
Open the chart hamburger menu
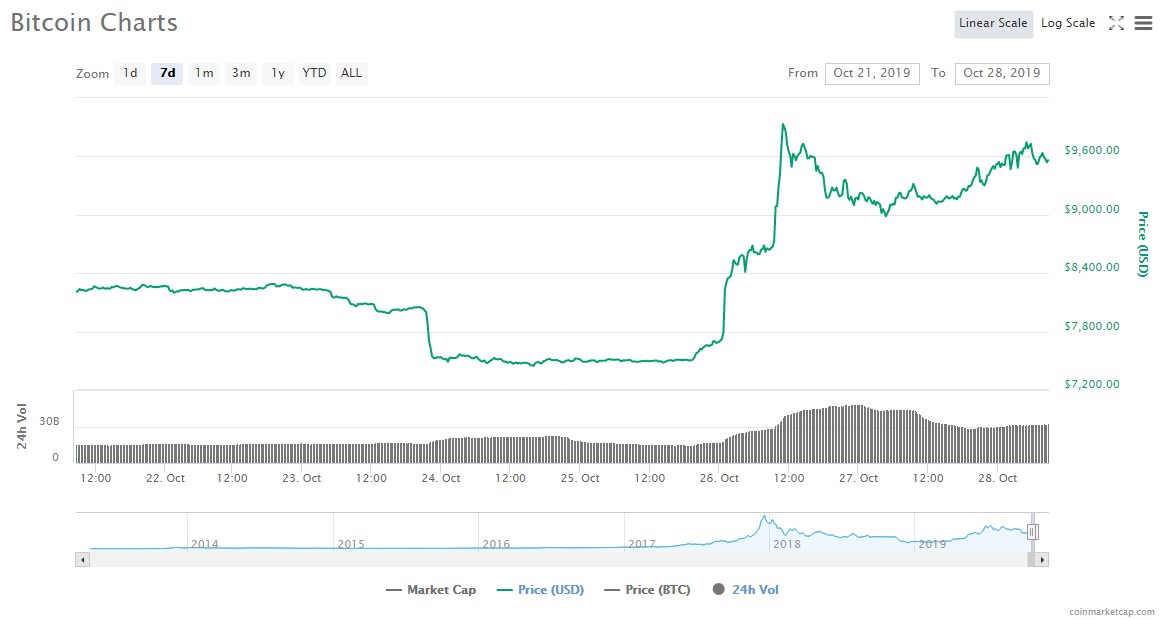1143,23
